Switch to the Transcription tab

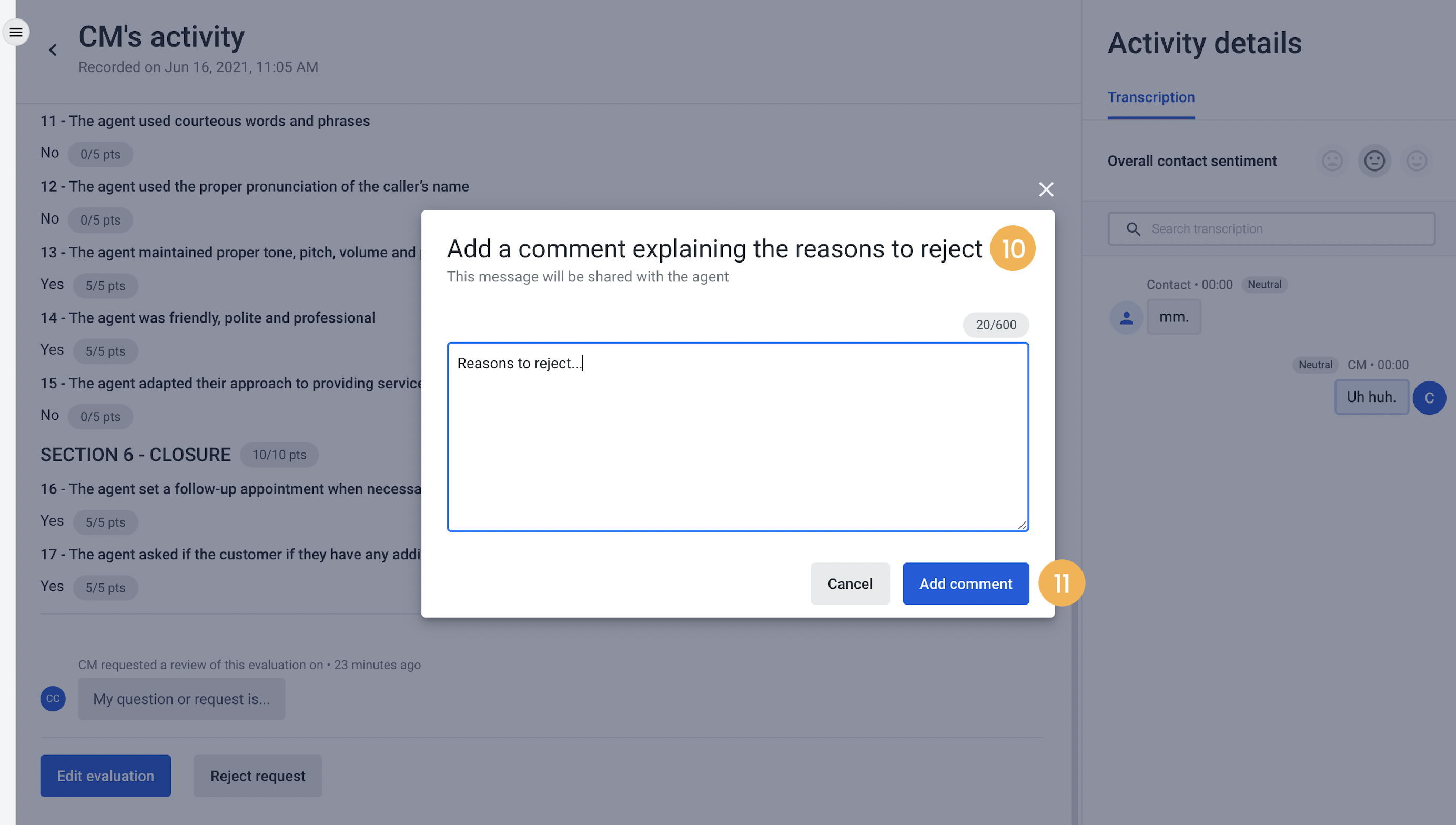[x=1151, y=97]
